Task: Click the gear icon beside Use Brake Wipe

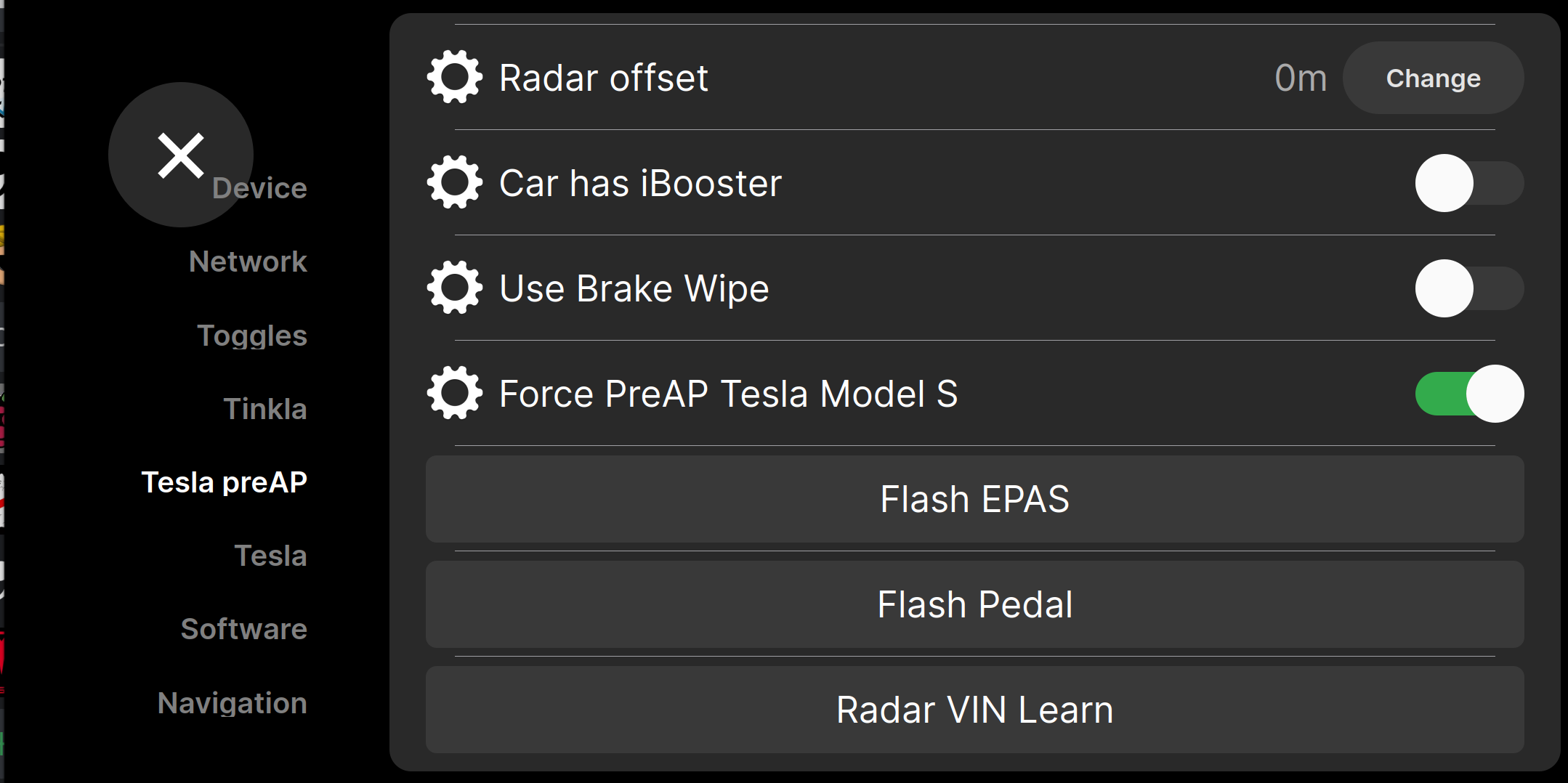Action: click(x=455, y=288)
